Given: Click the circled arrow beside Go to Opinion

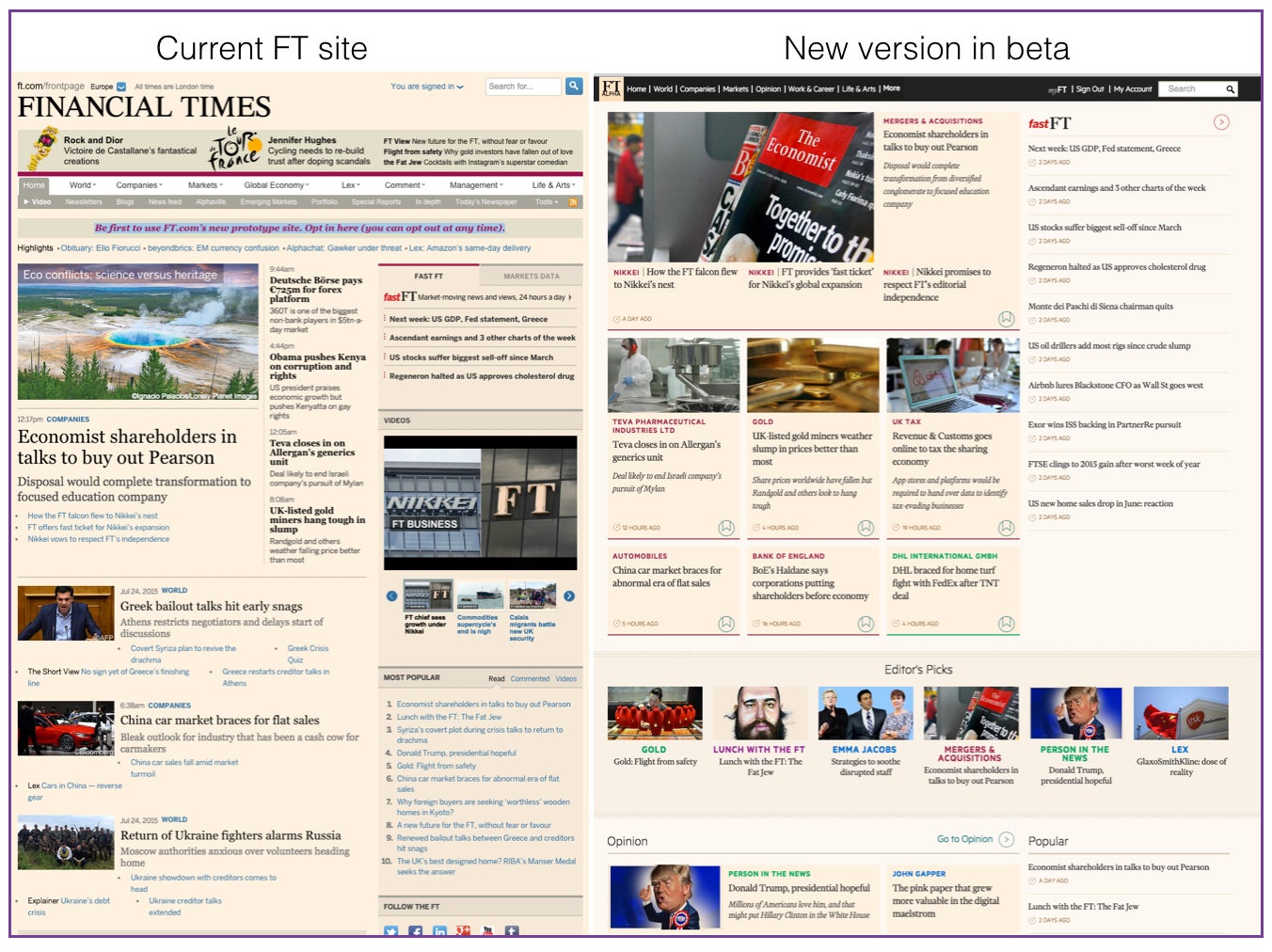Looking at the screenshot, I should click(1007, 839).
